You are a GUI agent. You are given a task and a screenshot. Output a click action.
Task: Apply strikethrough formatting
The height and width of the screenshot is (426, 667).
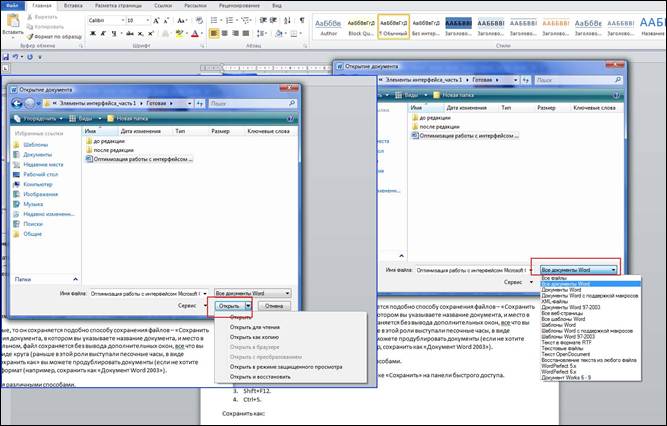(x=130, y=33)
